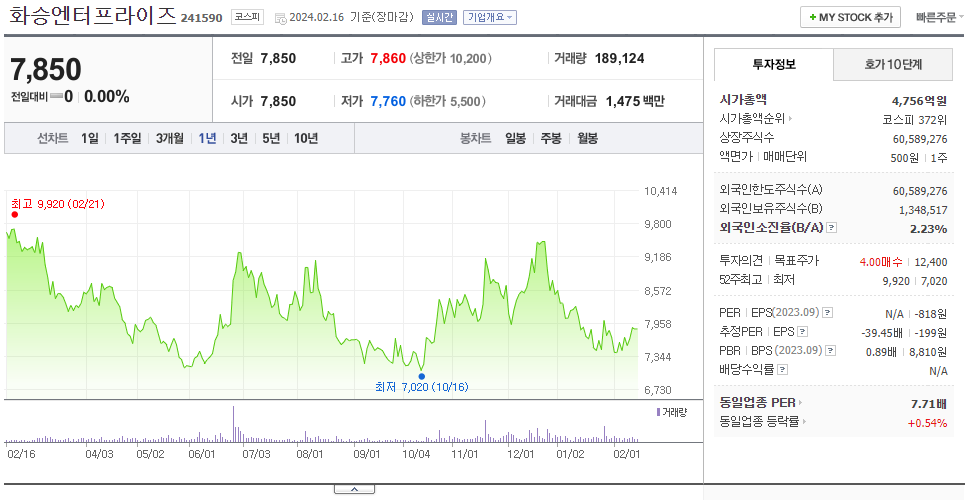Screen dimensions: 968x500
Task: Click the current price 7,850 headline
Action: point(46,70)
